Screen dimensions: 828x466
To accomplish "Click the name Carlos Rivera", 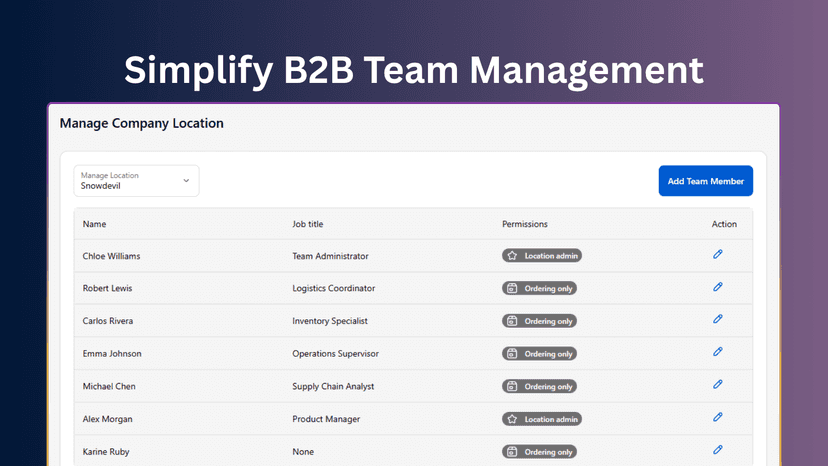I will click(x=108, y=321).
